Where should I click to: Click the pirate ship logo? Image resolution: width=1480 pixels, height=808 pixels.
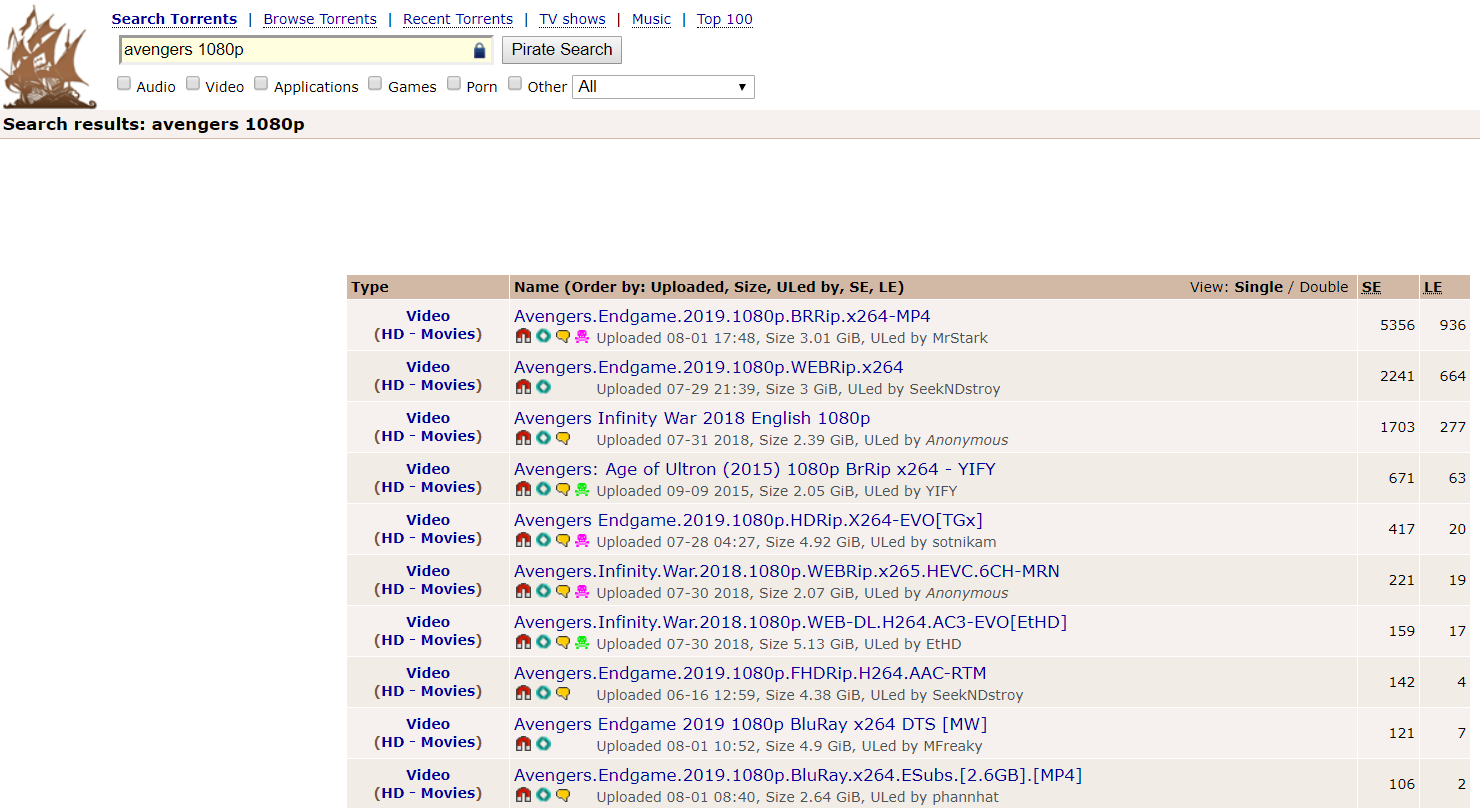[49, 57]
